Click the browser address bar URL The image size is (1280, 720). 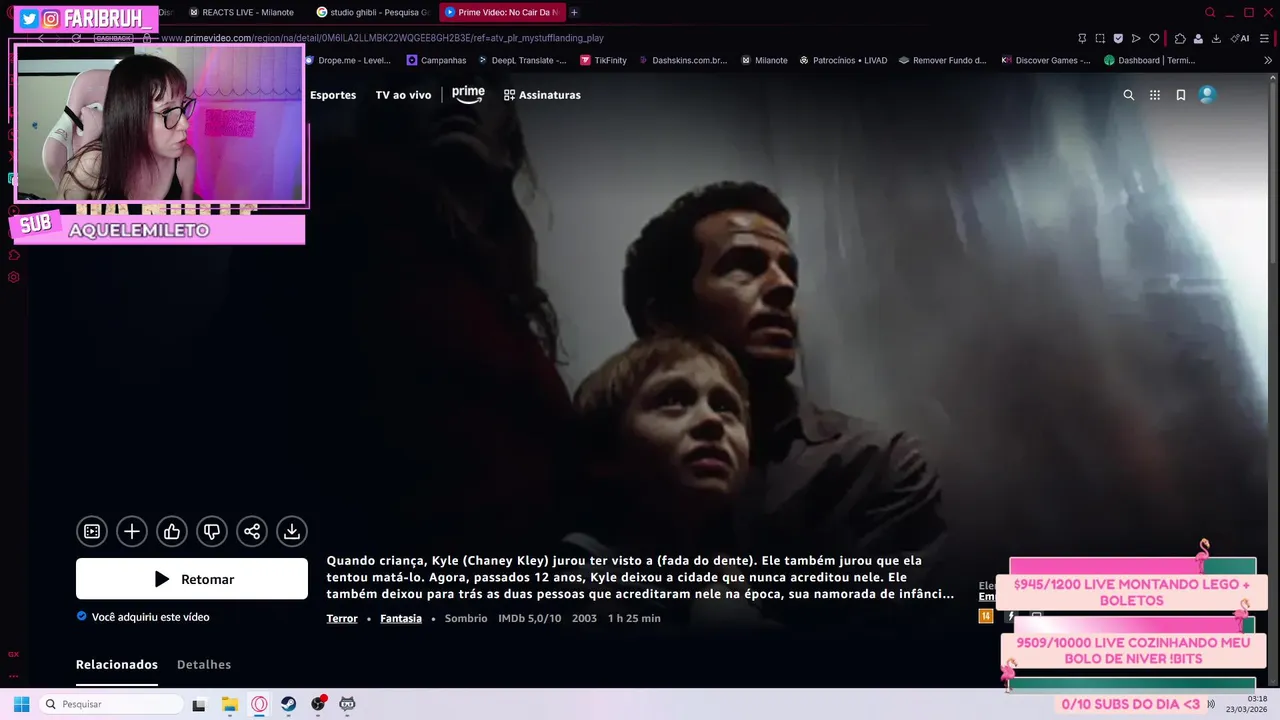pos(382,38)
